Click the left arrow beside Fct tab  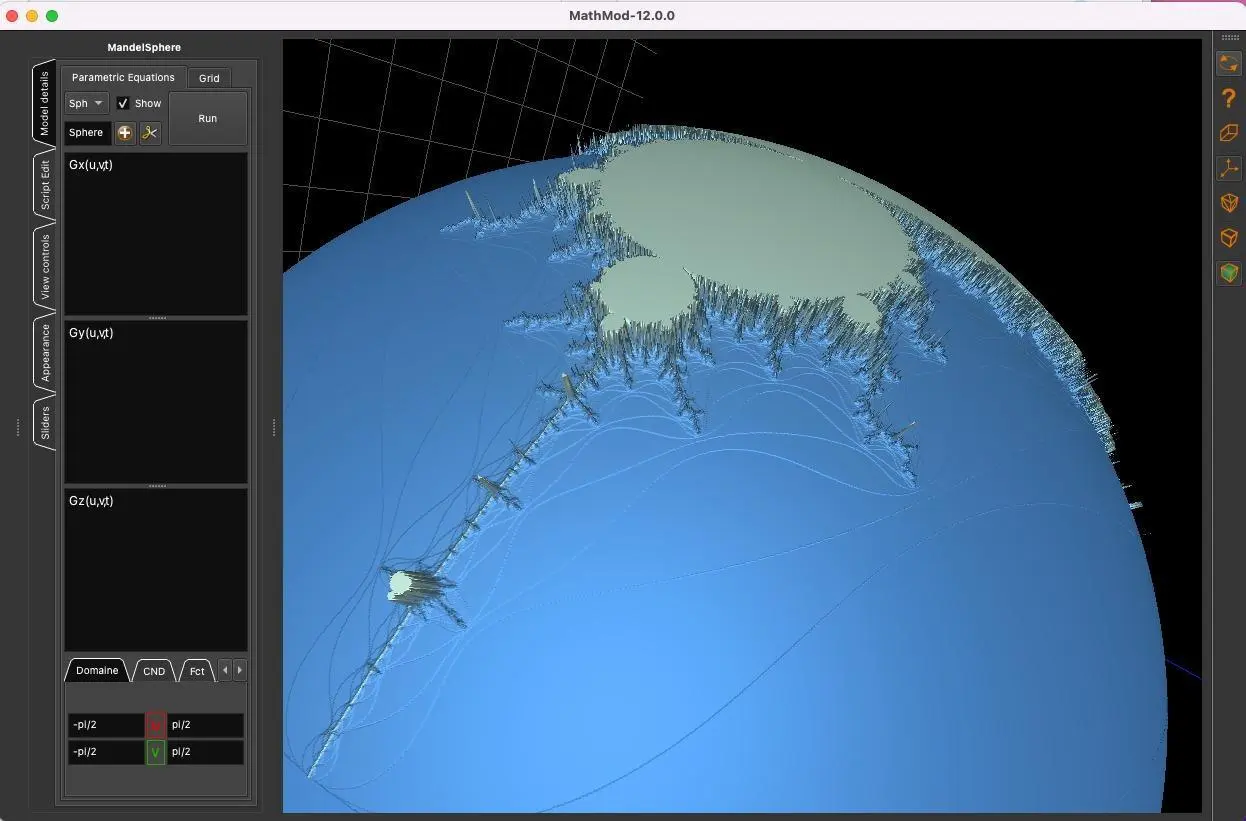point(224,670)
